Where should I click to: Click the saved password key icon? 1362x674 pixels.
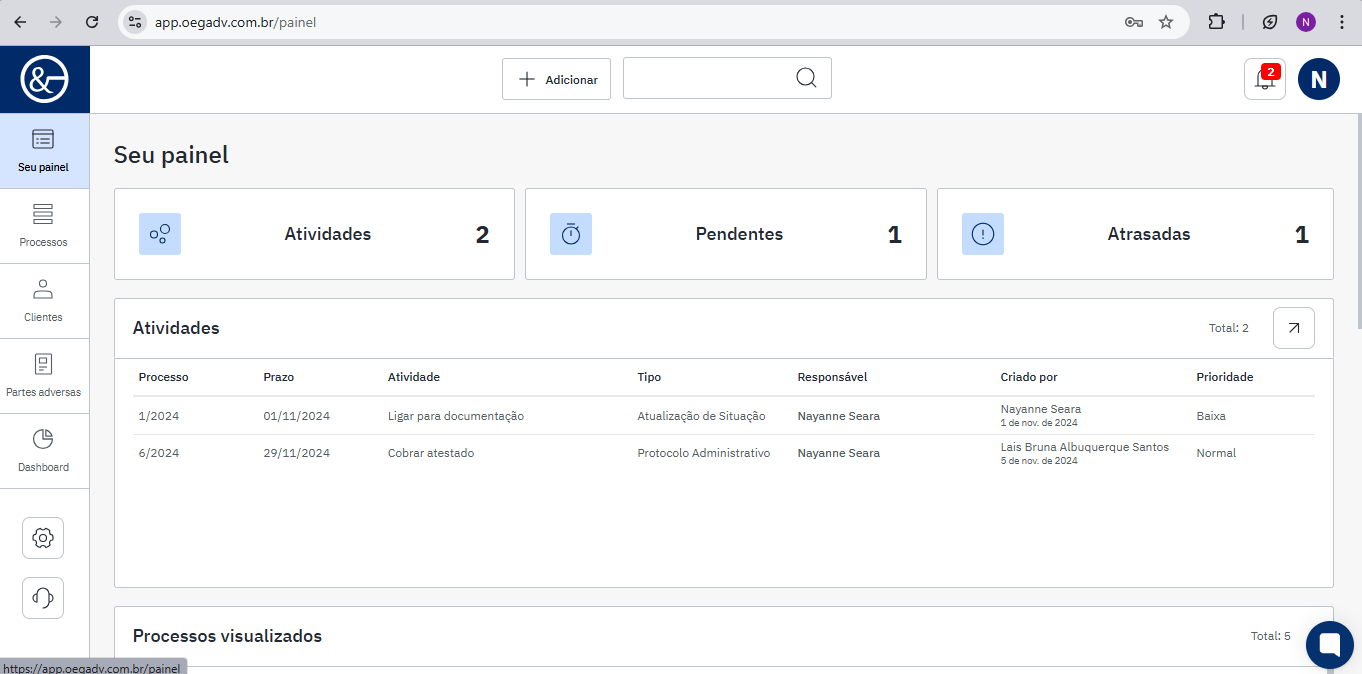click(x=1134, y=22)
